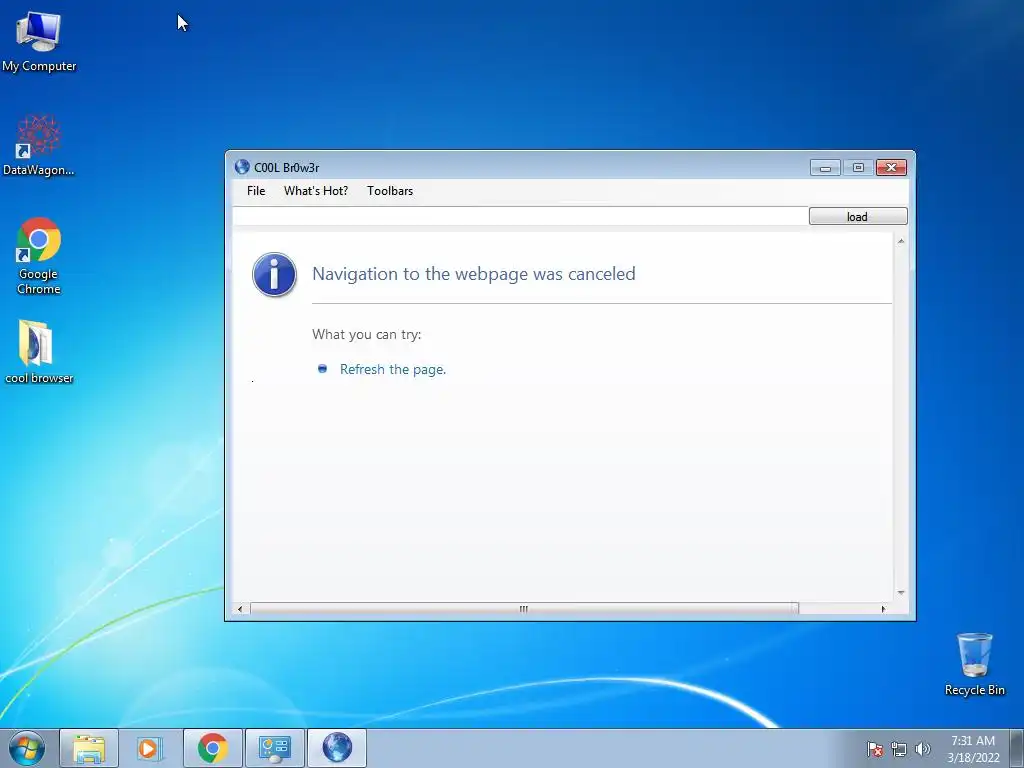Close the C00L Br0w3r window

pos(891,168)
